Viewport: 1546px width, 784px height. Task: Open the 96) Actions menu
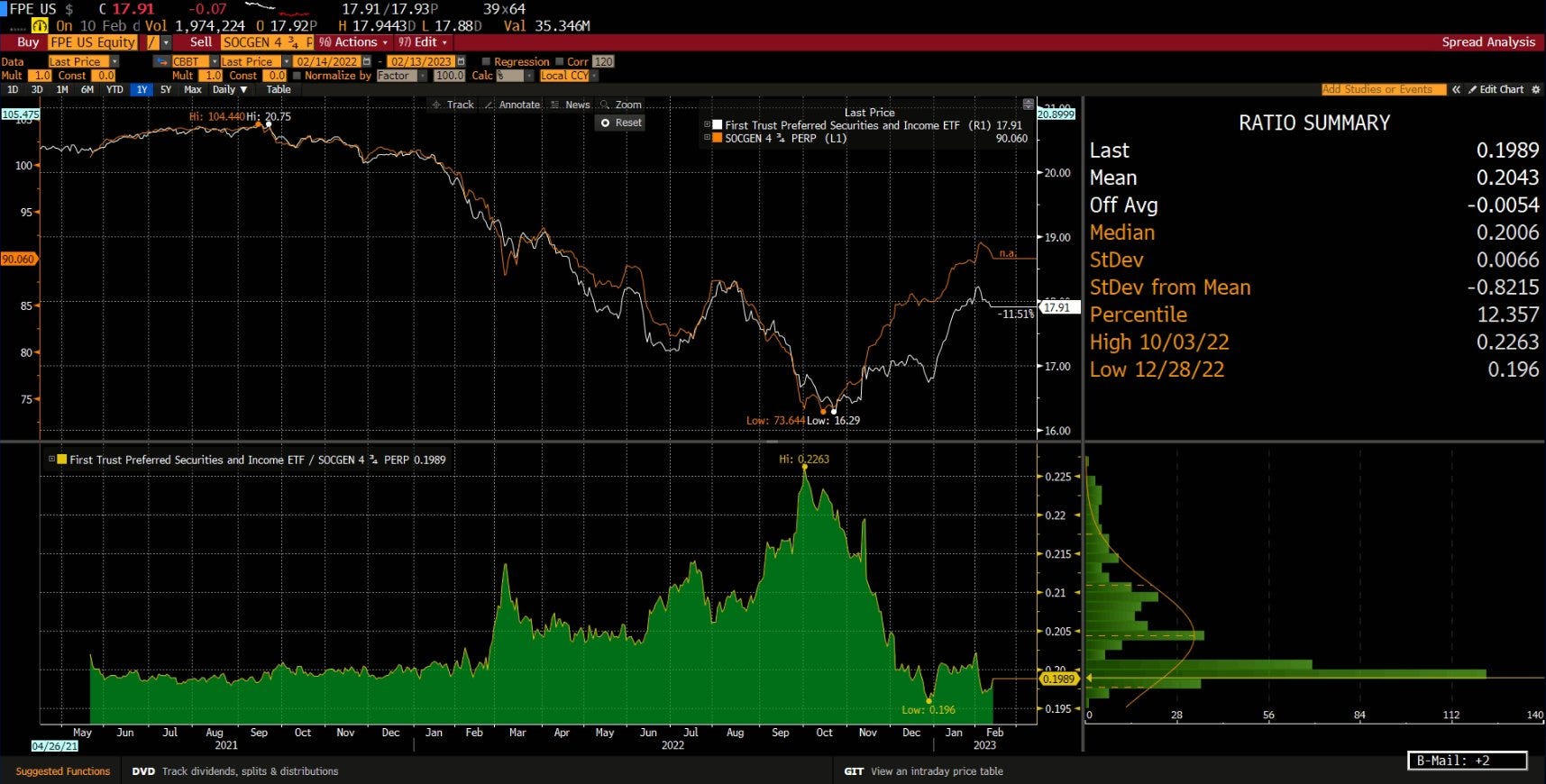coord(353,42)
